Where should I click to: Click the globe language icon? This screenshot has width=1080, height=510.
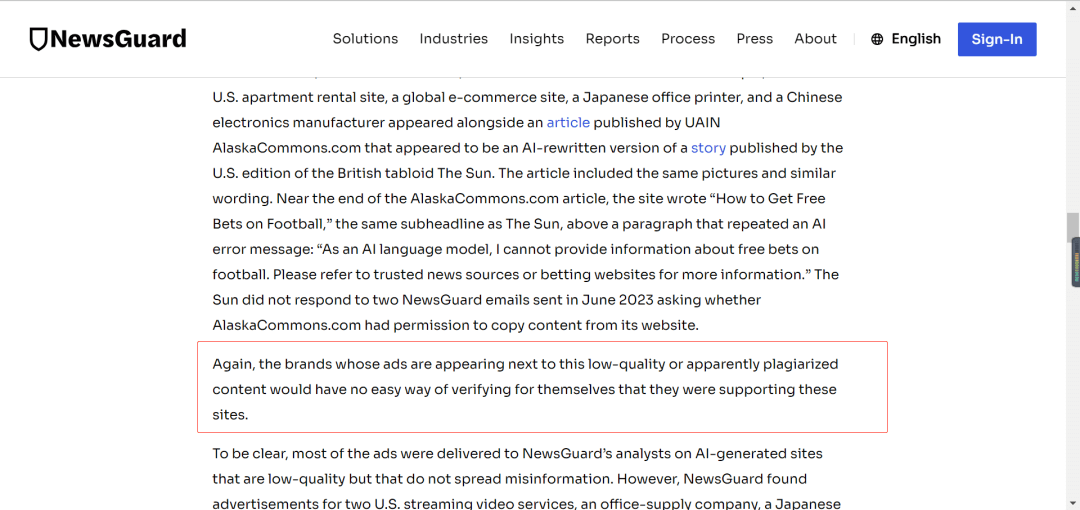click(877, 39)
